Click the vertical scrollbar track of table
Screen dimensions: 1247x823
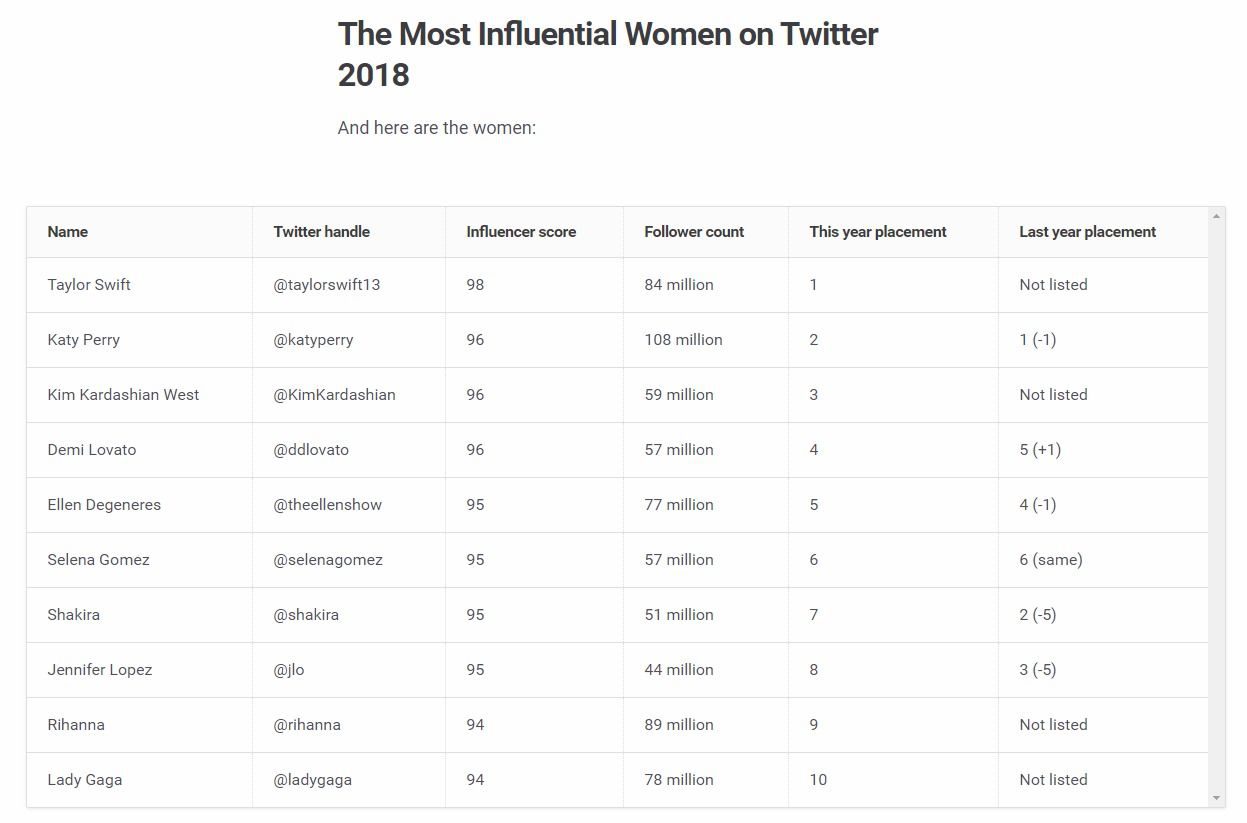tap(1216, 507)
